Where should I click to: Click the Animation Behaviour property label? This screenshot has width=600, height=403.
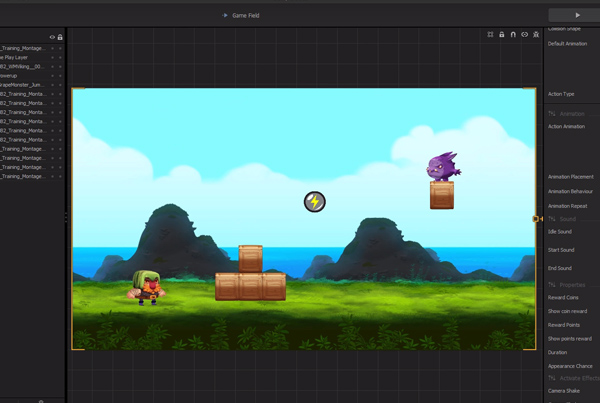(570, 191)
